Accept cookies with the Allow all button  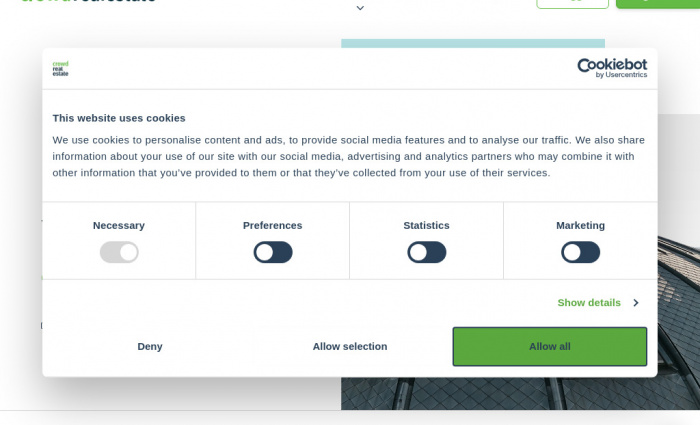(550, 346)
